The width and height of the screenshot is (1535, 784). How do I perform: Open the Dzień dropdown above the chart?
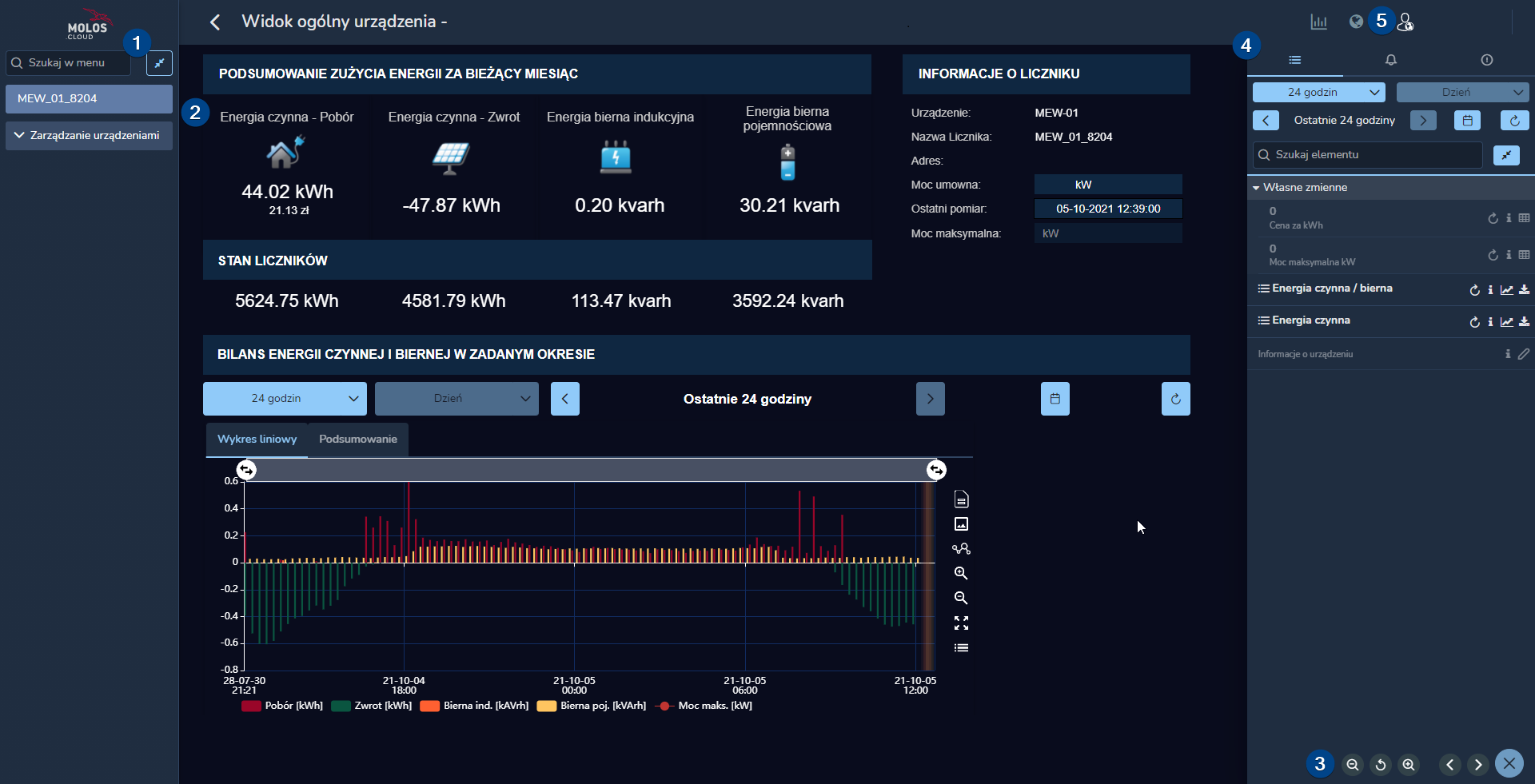pos(457,399)
